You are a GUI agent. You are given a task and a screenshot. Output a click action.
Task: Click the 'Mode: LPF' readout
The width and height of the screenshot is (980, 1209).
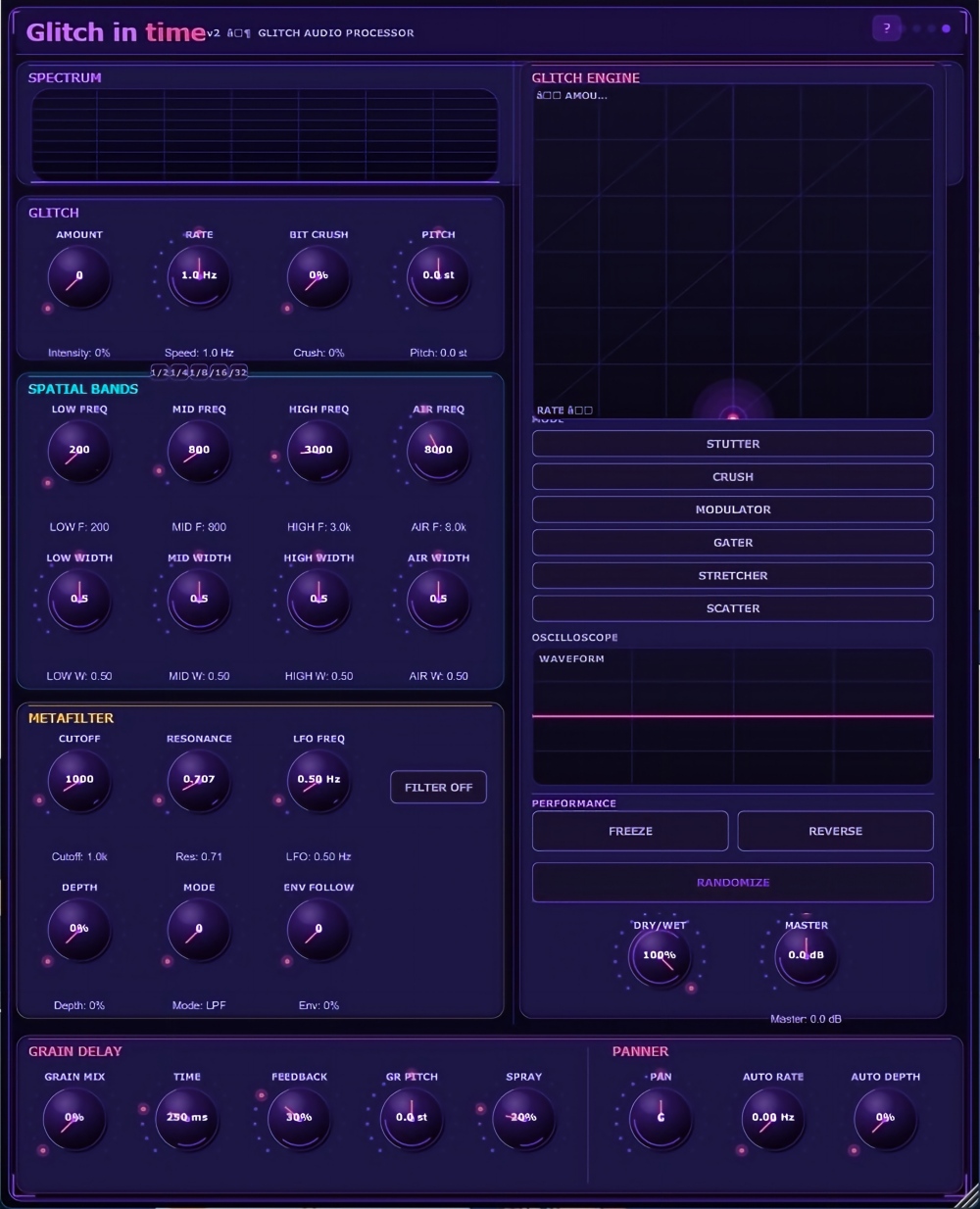coord(199,1006)
